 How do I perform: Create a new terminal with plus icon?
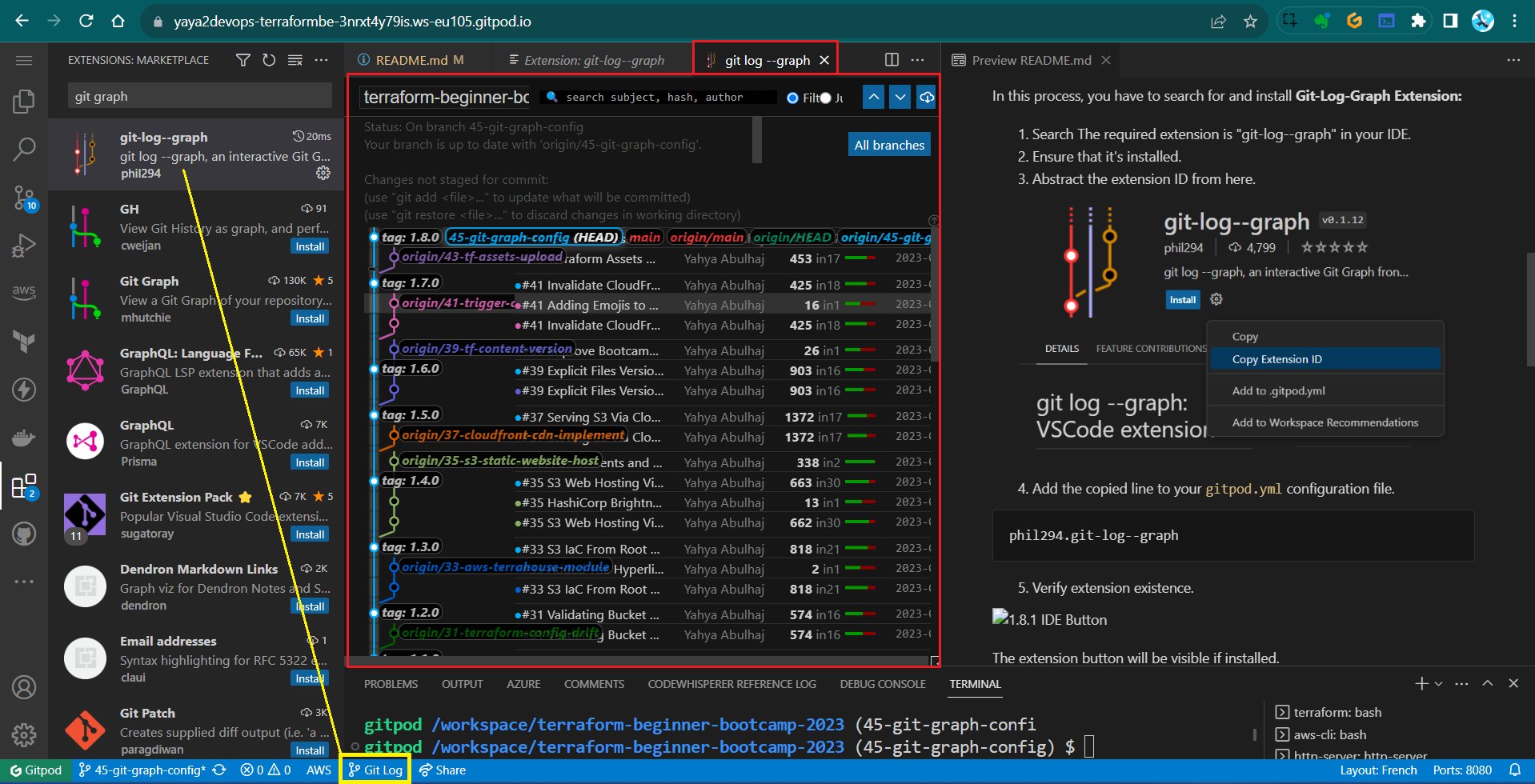point(1421,683)
